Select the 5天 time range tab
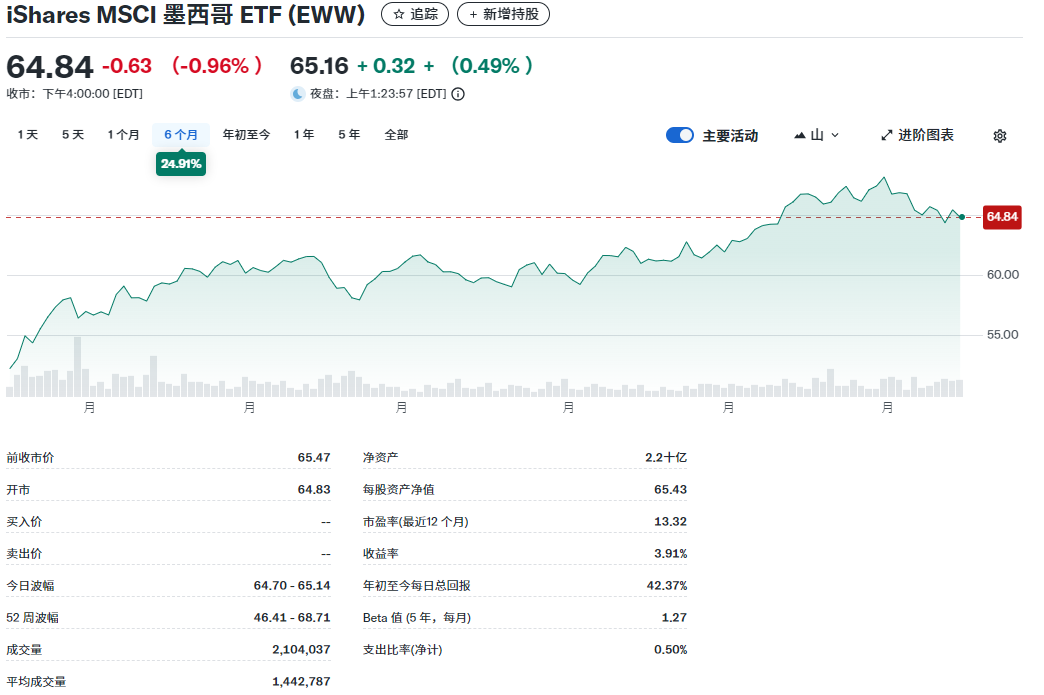The image size is (1044, 695). click(x=73, y=135)
